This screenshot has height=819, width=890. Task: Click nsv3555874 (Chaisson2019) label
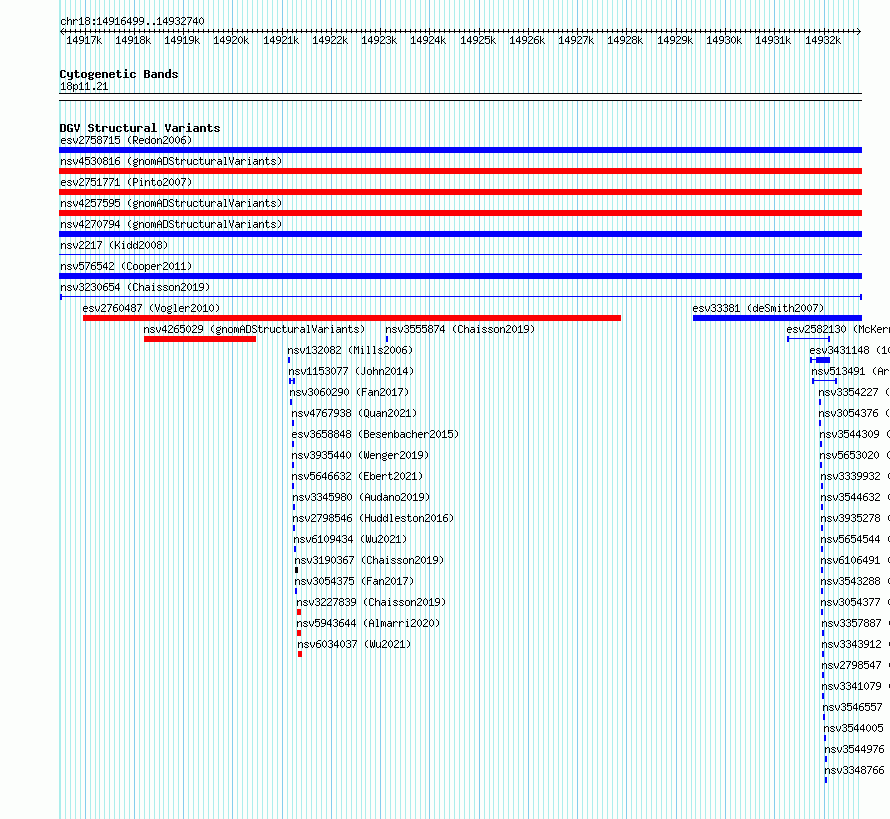tap(460, 329)
